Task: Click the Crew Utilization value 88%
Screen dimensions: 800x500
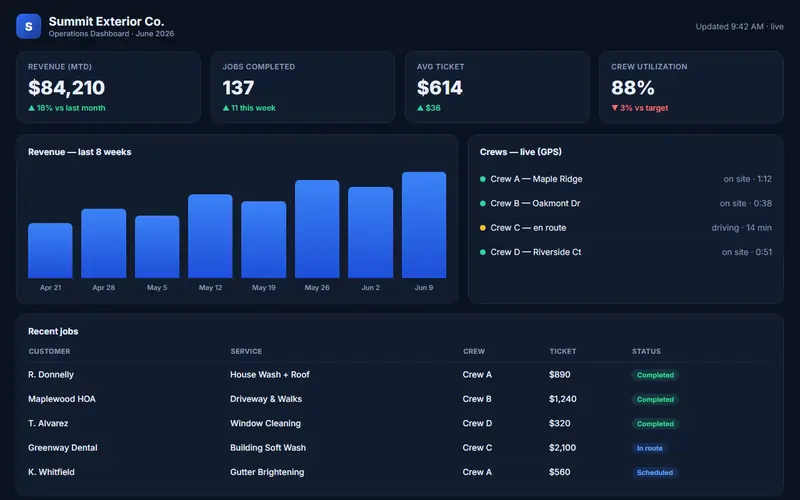Action: click(x=633, y=88)
